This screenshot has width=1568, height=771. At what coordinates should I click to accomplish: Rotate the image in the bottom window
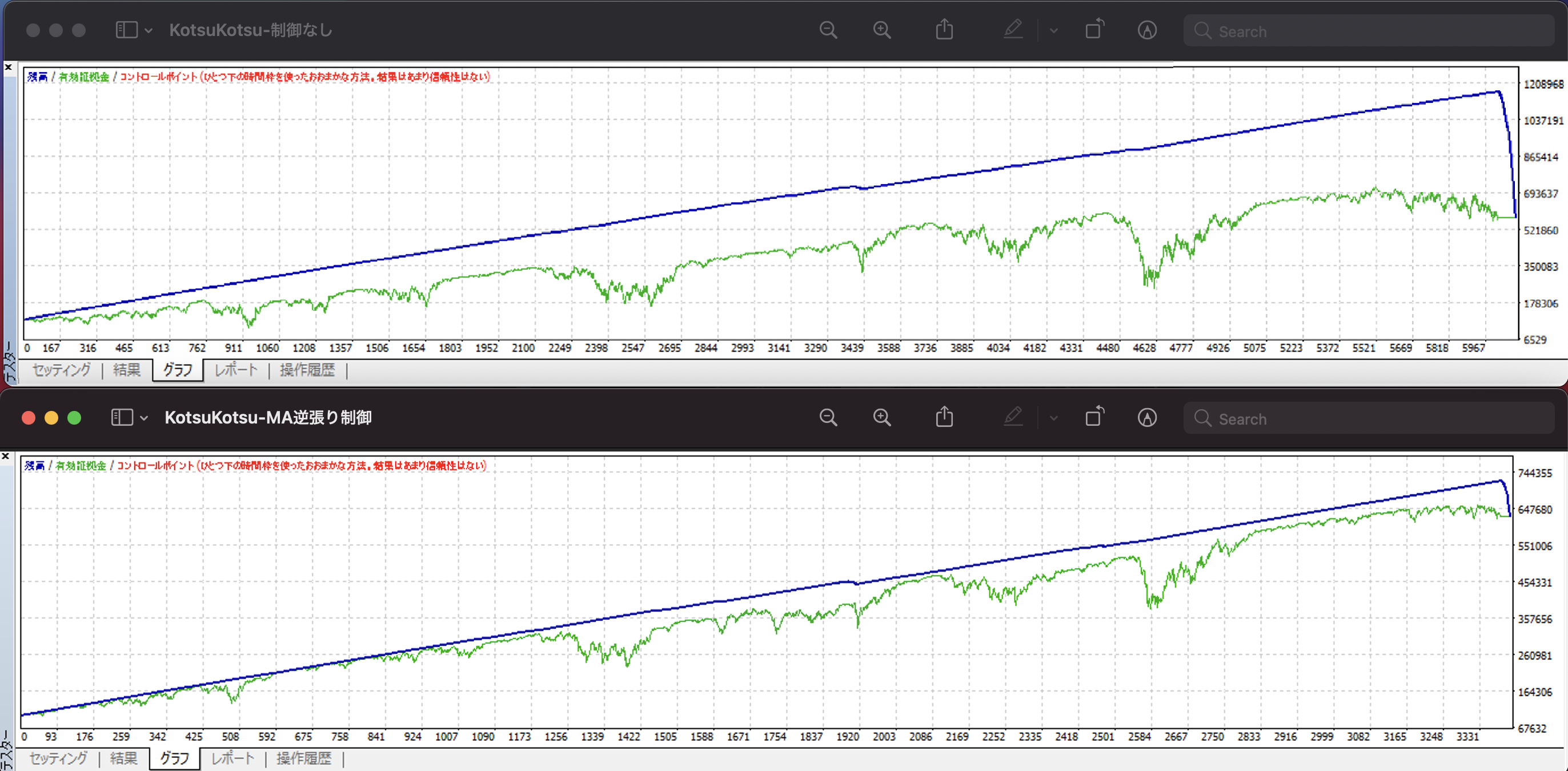click(1094, 417)
